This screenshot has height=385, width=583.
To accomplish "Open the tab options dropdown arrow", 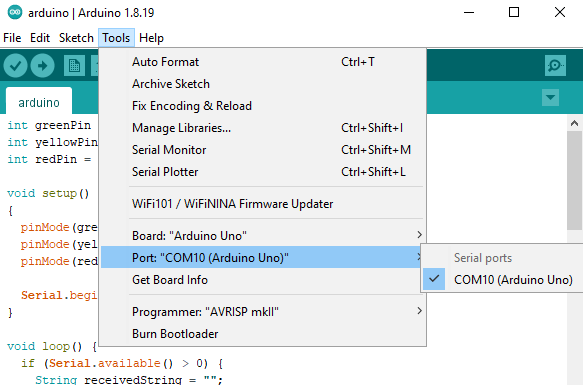I will click(550, 97).
